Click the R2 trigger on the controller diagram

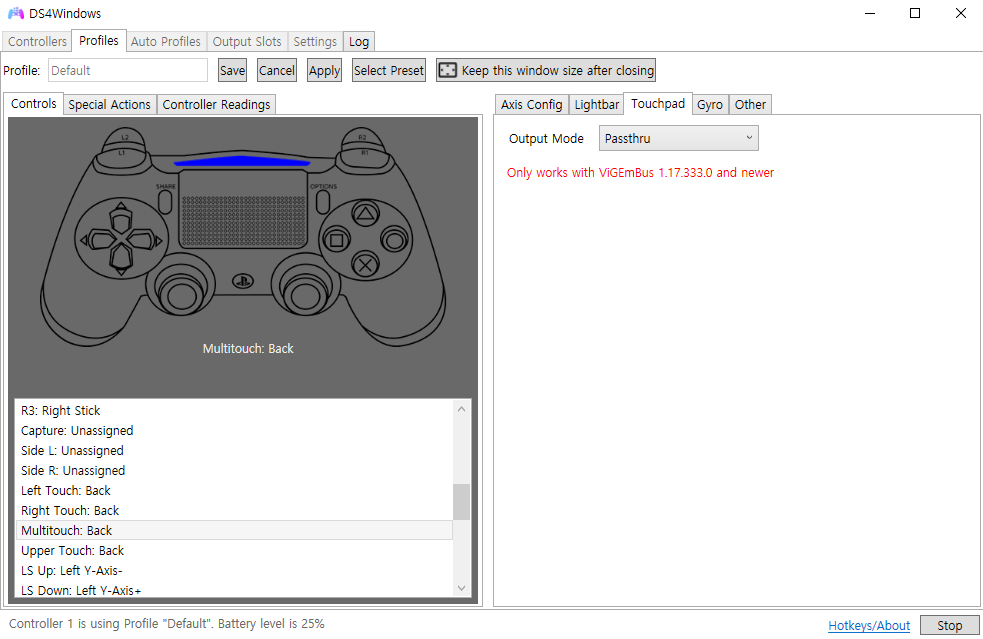click(363, 138)
